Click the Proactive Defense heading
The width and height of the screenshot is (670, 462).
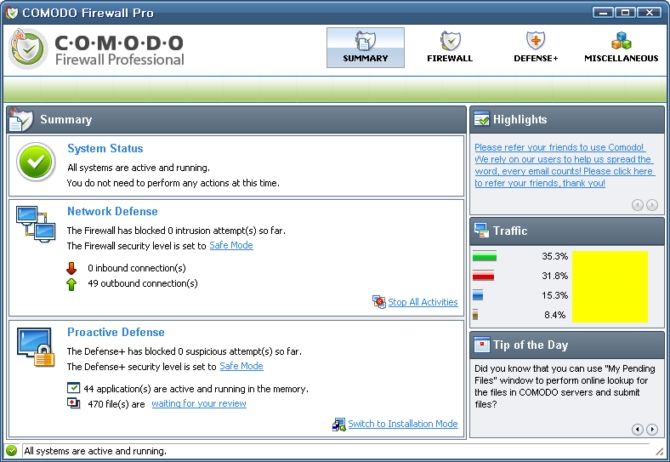coord(116,332)
